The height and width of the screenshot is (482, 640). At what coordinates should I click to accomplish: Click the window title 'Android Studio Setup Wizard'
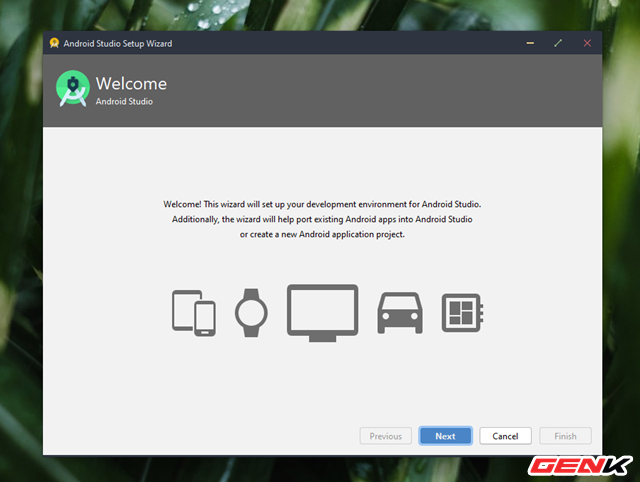coord(117,44)
